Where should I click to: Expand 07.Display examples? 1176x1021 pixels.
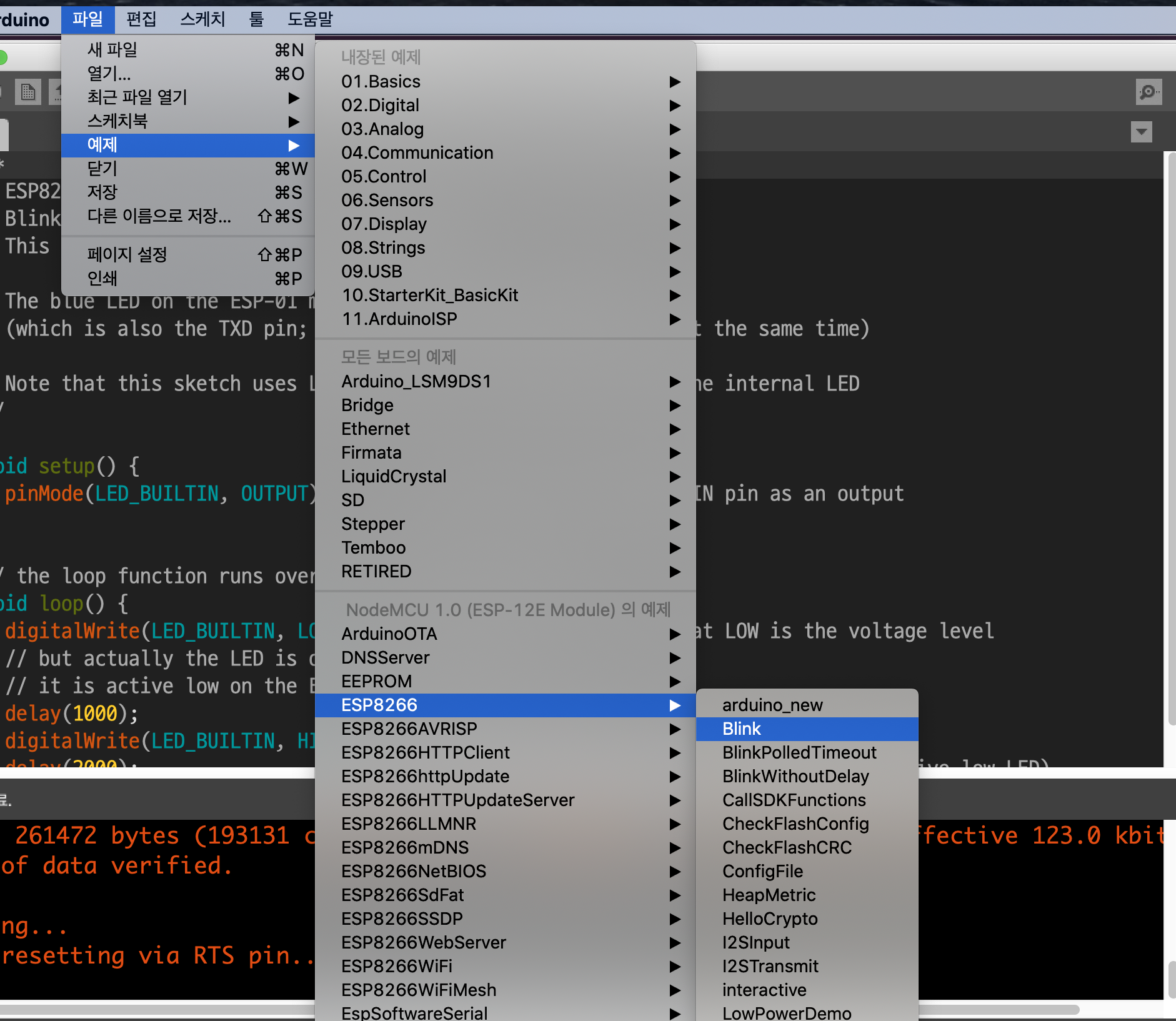pyautogui.click(x=506, y=224)
